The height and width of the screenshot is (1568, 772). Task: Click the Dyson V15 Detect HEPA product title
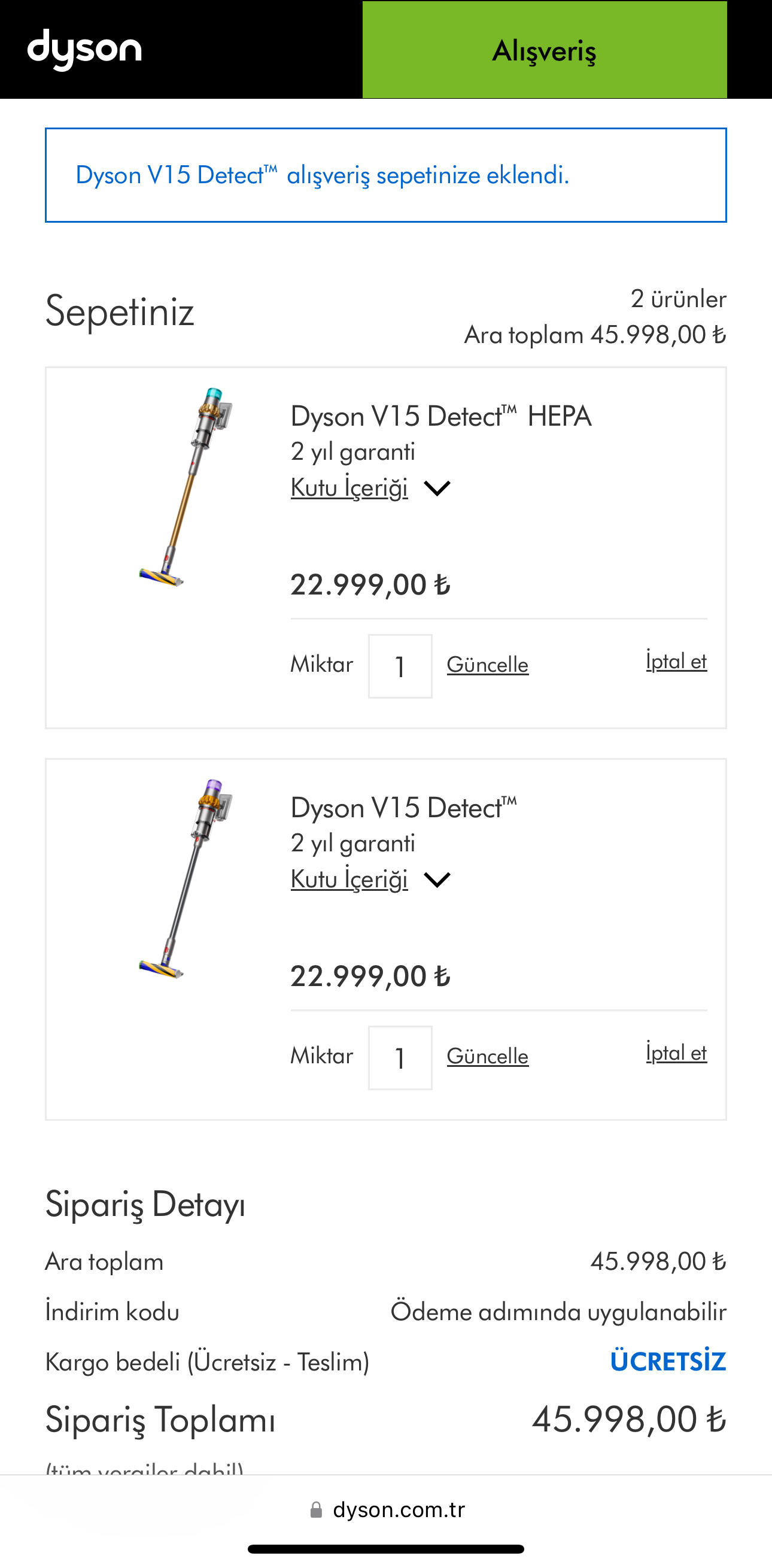tap(441, 417)
